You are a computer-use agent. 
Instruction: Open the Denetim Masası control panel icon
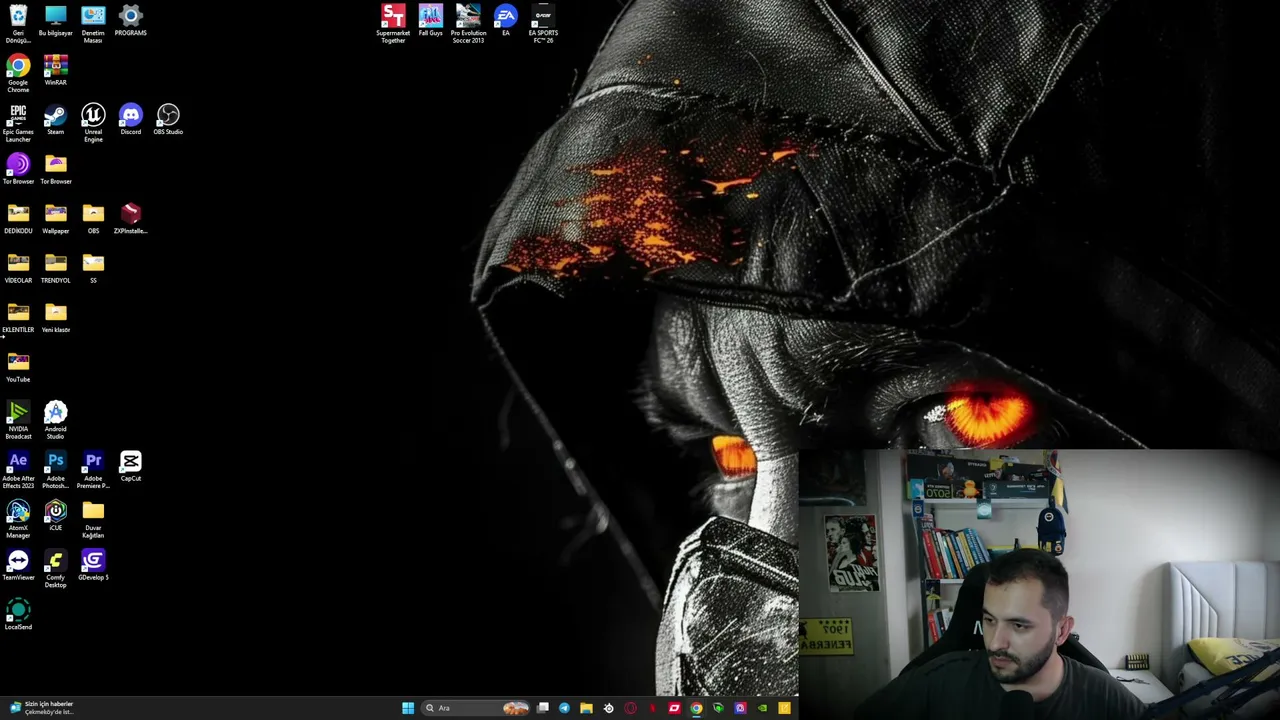click(93, 24)
